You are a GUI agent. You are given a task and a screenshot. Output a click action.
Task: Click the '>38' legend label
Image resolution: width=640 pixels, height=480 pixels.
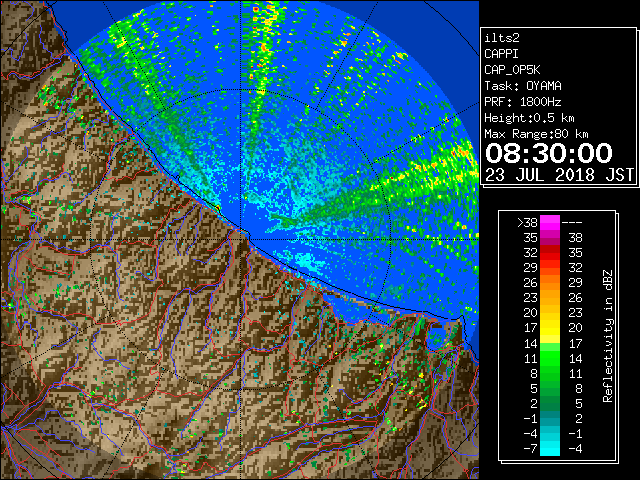[x=527, y=222]
